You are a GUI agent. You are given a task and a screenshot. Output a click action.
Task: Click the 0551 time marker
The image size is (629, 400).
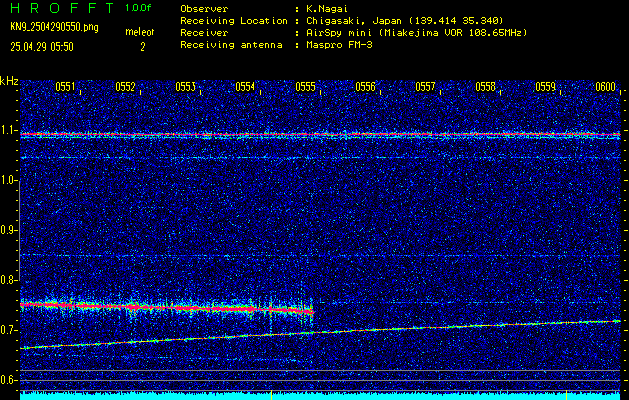pos(65,87)
